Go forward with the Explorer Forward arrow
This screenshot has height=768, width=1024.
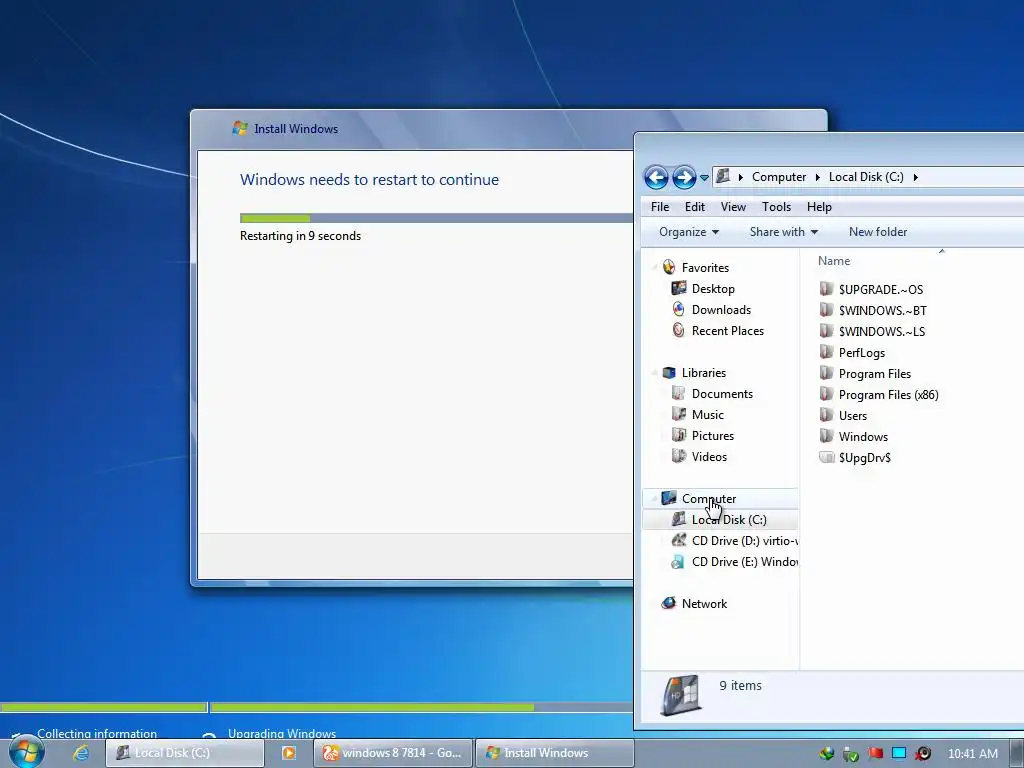click(684, 177)
